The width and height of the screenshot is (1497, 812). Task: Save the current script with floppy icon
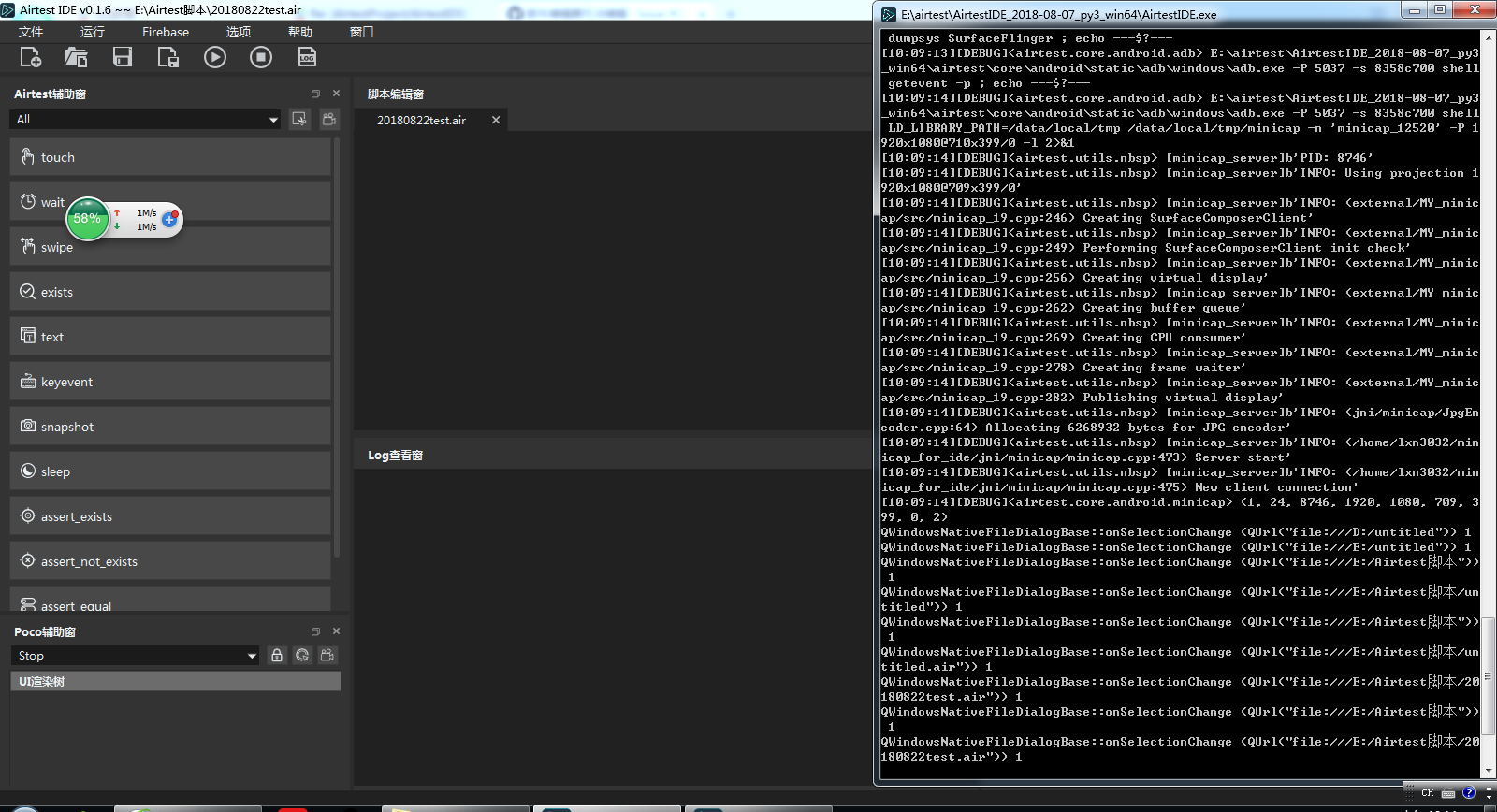coord(123,57)
